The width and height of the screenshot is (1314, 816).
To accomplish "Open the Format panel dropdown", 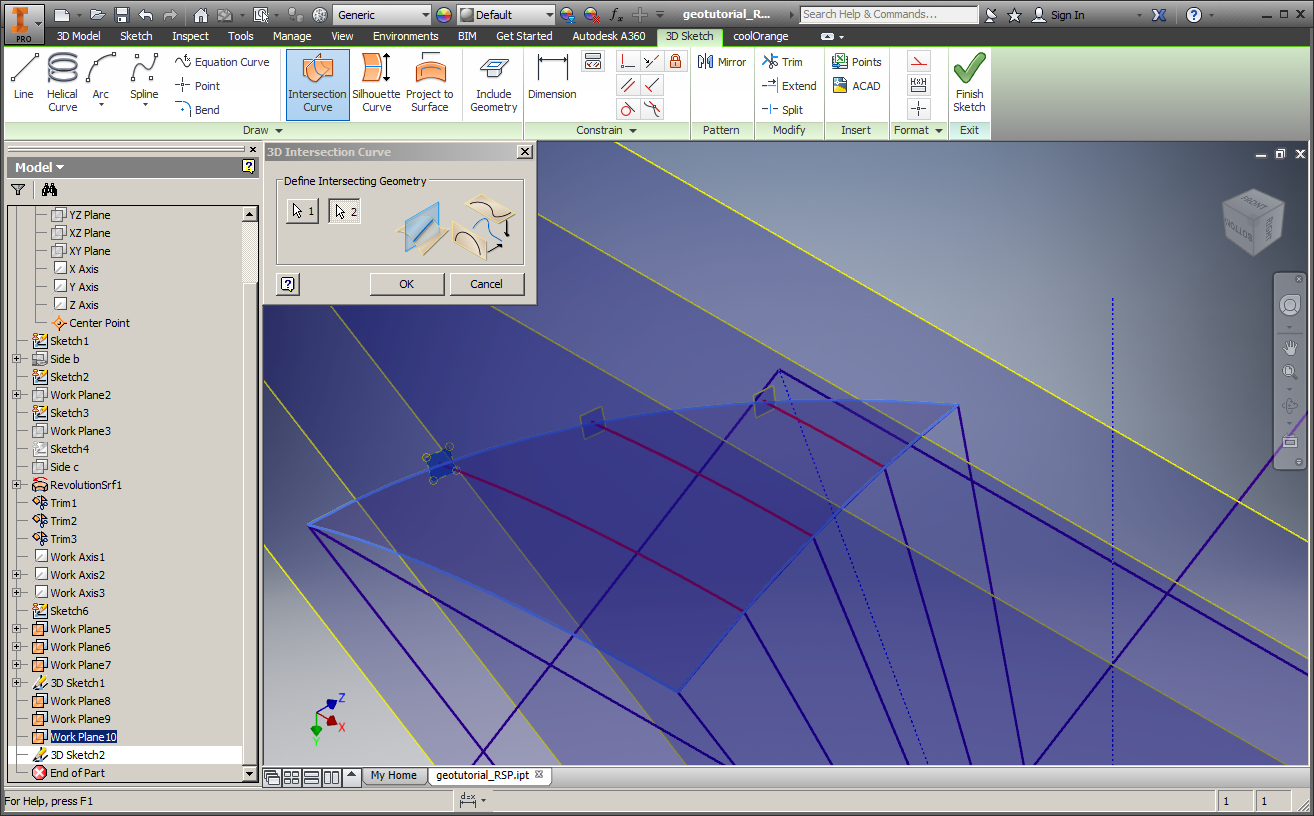I will (919, 130).
